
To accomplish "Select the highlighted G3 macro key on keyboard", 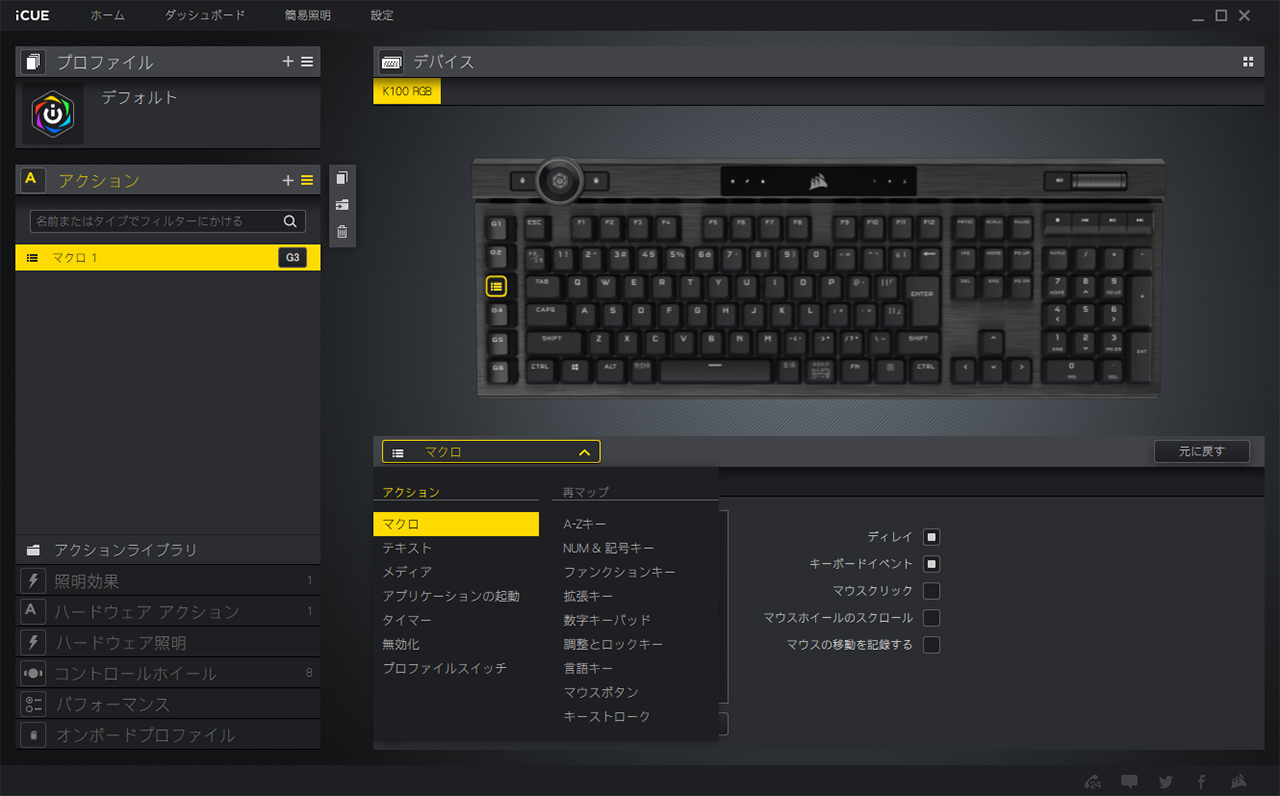I will [497, 286].
